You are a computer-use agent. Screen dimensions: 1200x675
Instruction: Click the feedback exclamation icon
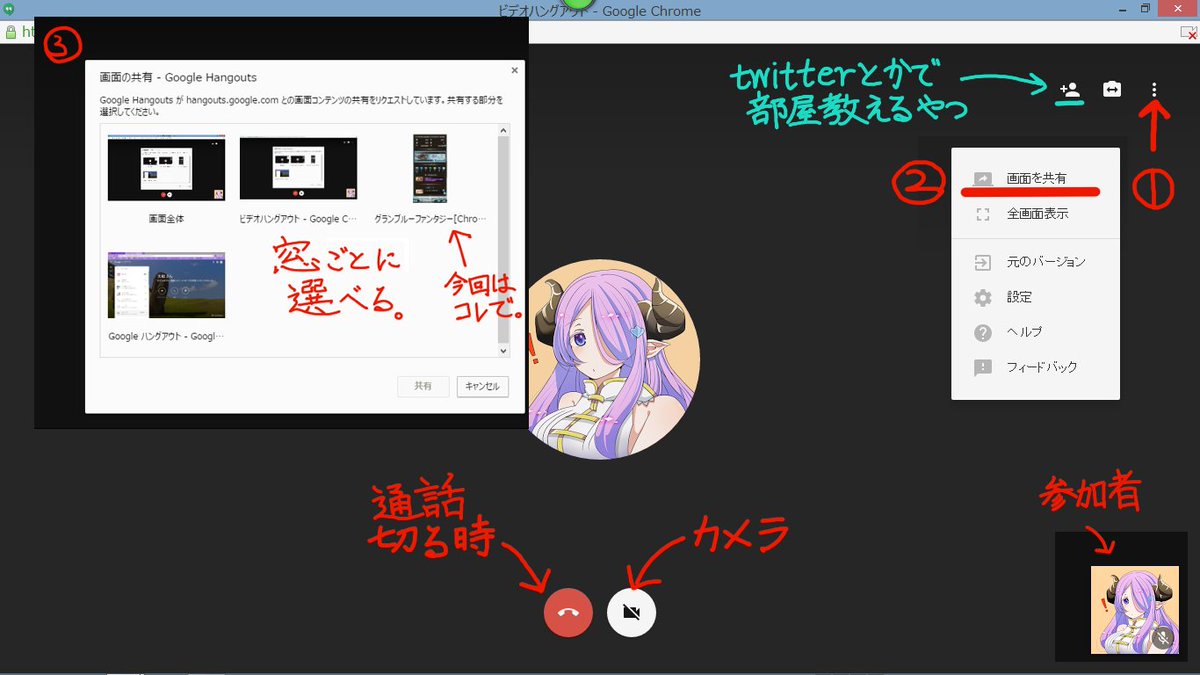pos(983,367)
